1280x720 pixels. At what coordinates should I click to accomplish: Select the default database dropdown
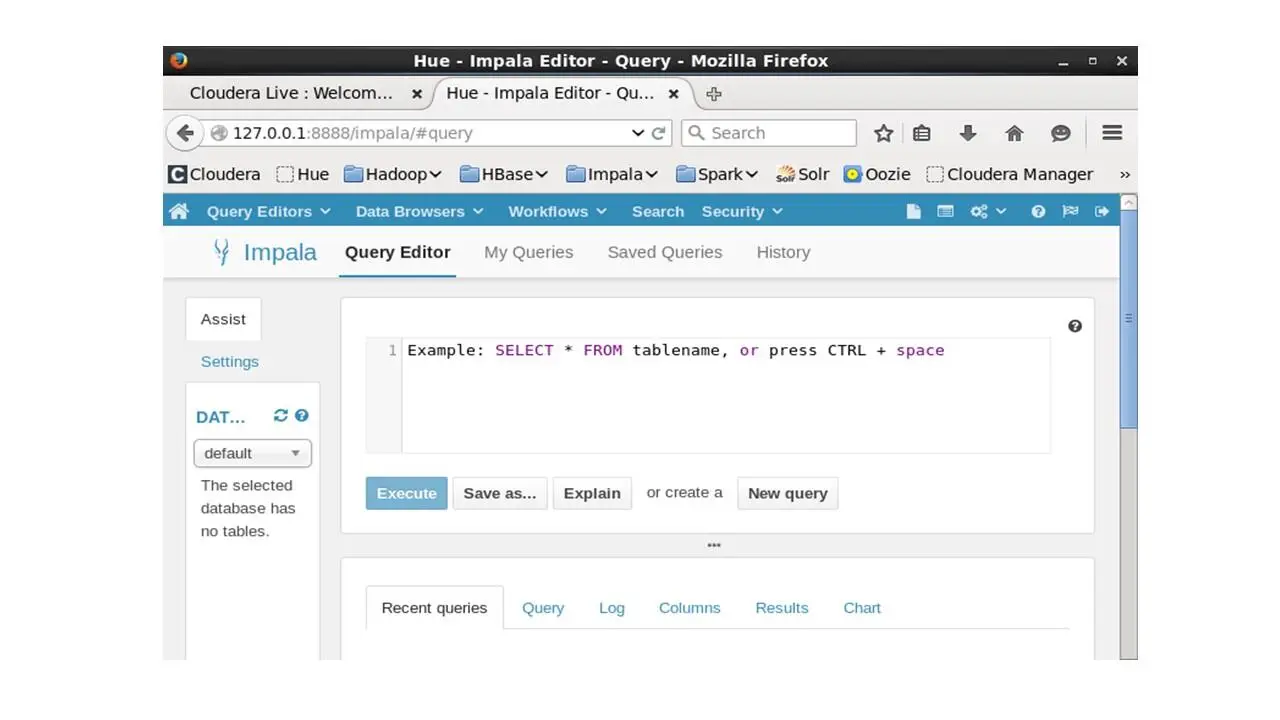pos(252,453)
